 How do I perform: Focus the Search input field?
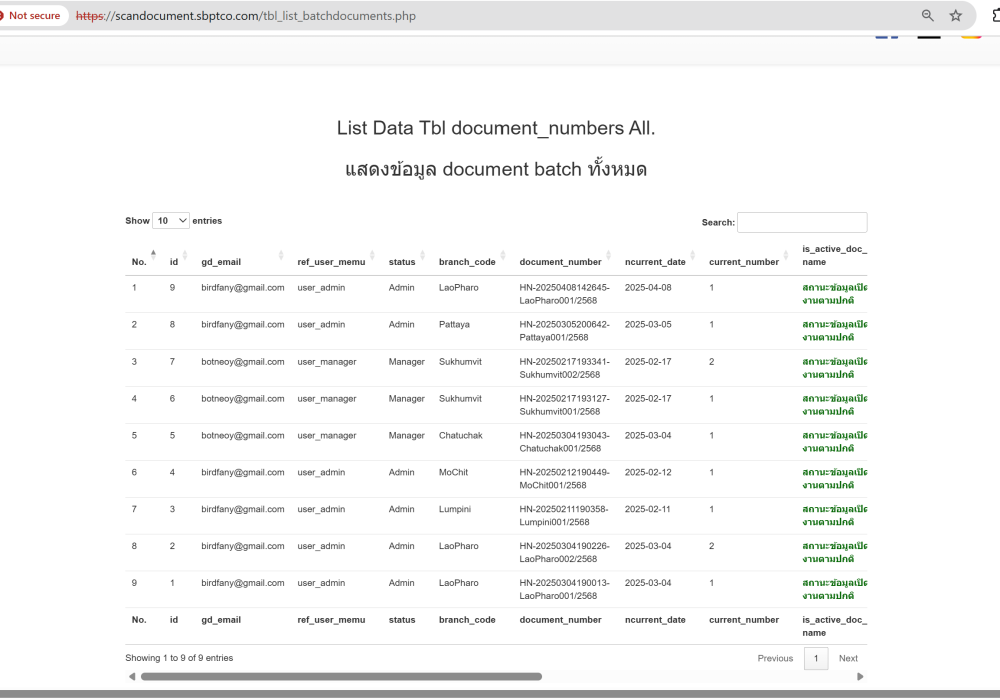point(802,223)
